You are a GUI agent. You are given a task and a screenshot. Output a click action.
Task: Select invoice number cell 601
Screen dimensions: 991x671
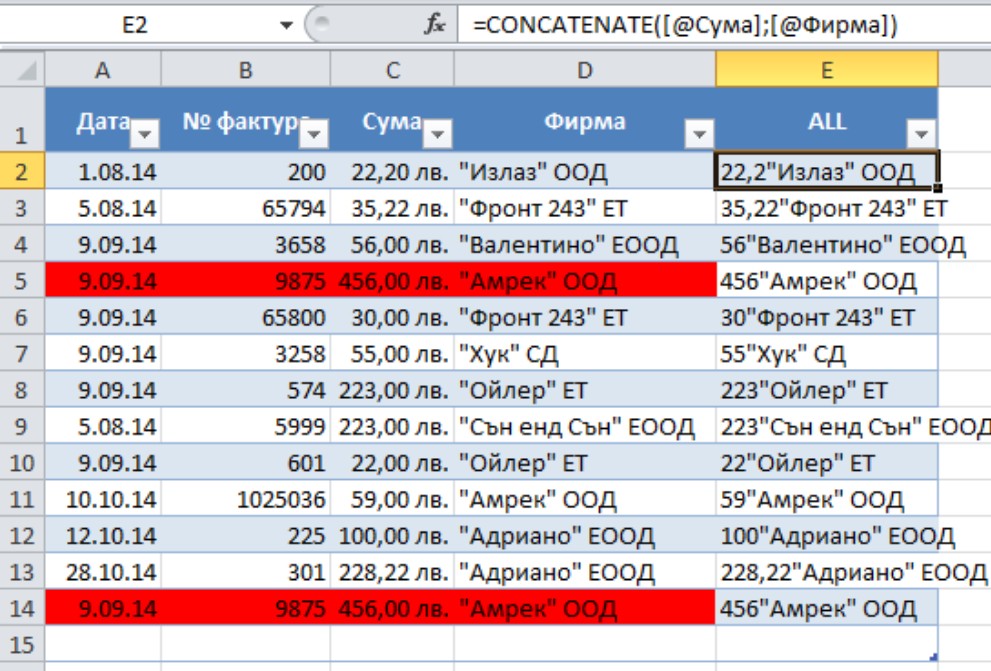point(245,463)
